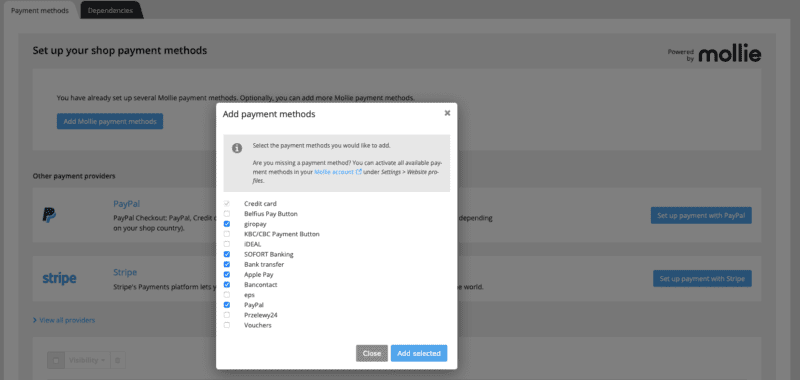Image resolution: width=800 pixels, height=380 pixels.
Task: Close the Add payment methods dialog with the X icon
Action: (x=447, y=113)
